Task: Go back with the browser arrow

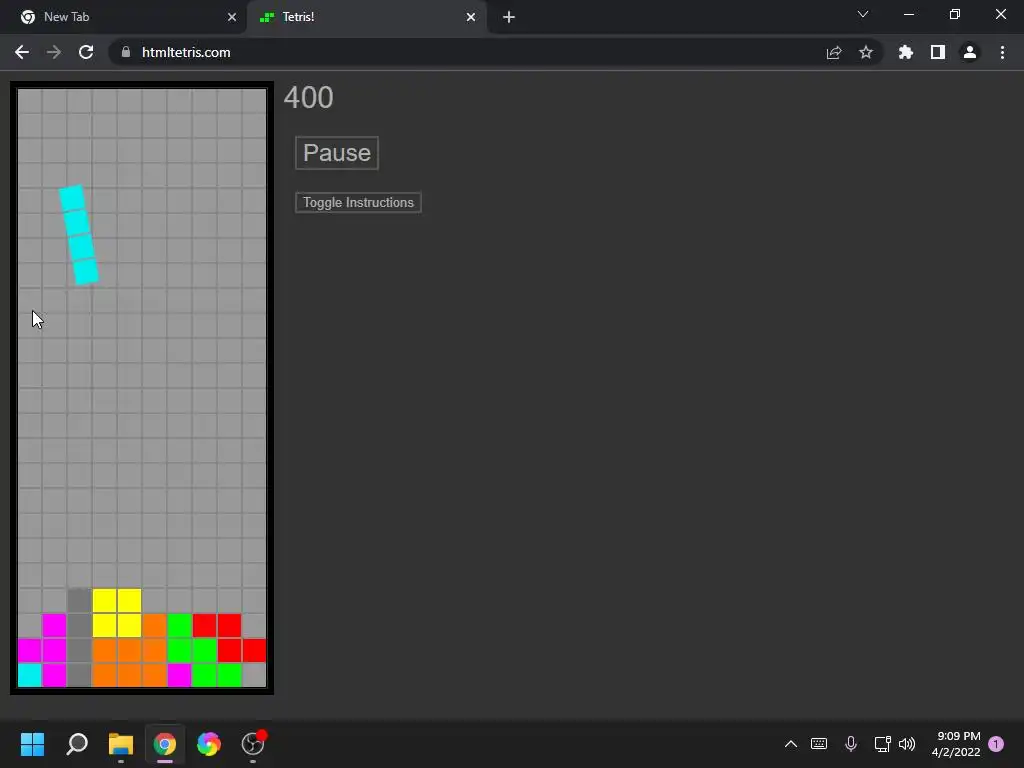Action: pos(22,52)
